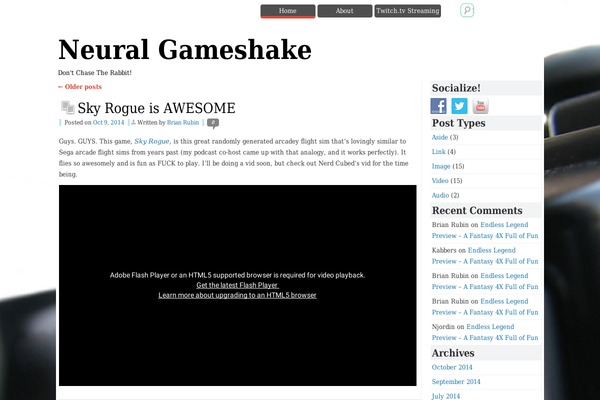Open September 2014 archive
This screenshot has height=400, width=600.
tap(456, 382)
